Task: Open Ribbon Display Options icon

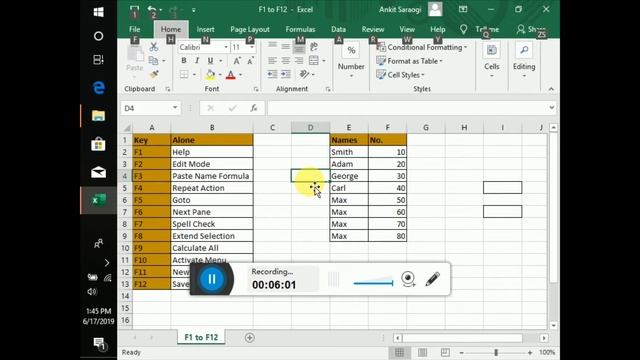Action: pyautogui.click(x=463, y=9)
